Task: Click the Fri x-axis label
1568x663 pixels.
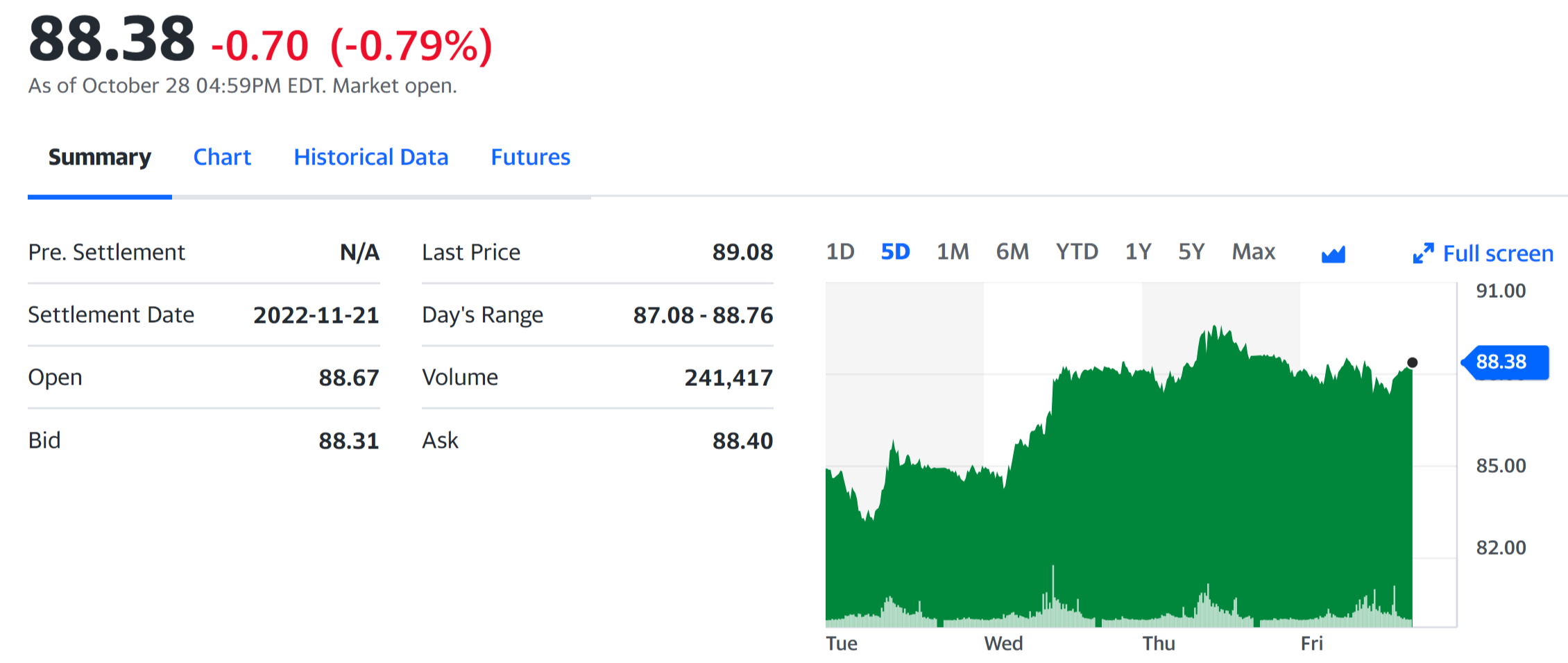Action: (x=1311, y=644)
